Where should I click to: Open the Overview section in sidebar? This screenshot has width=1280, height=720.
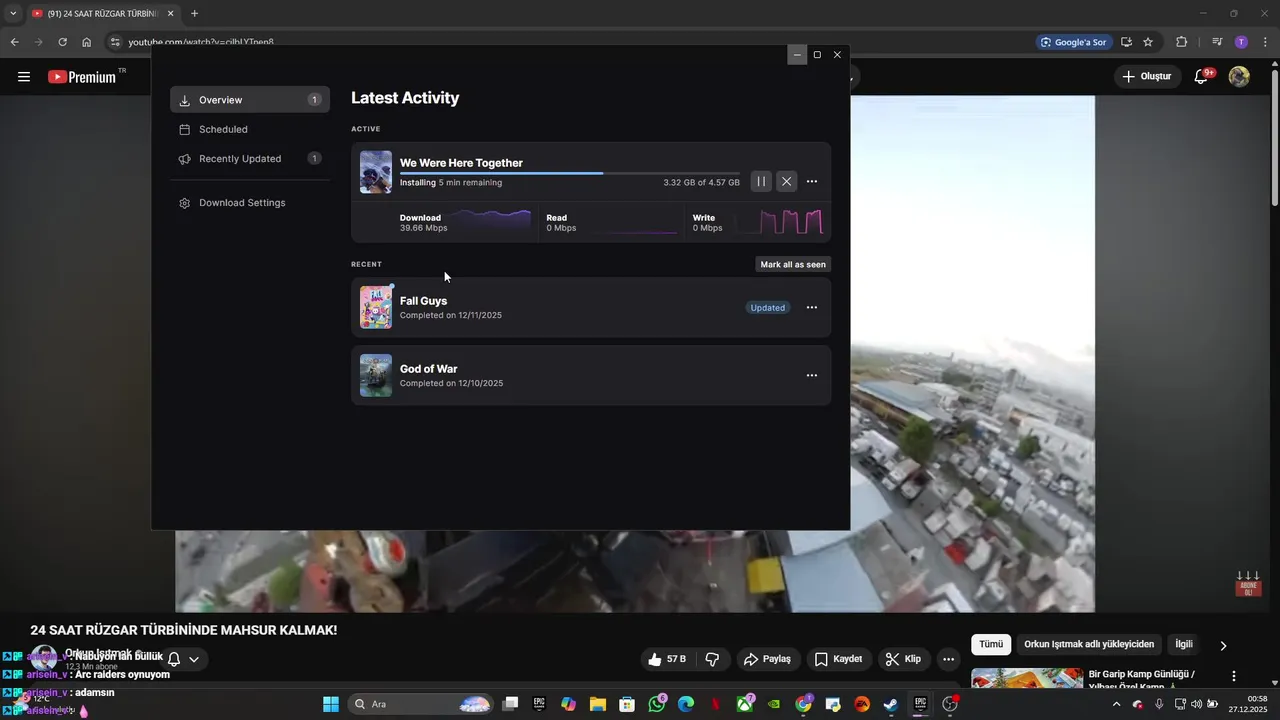click(250, 100)
